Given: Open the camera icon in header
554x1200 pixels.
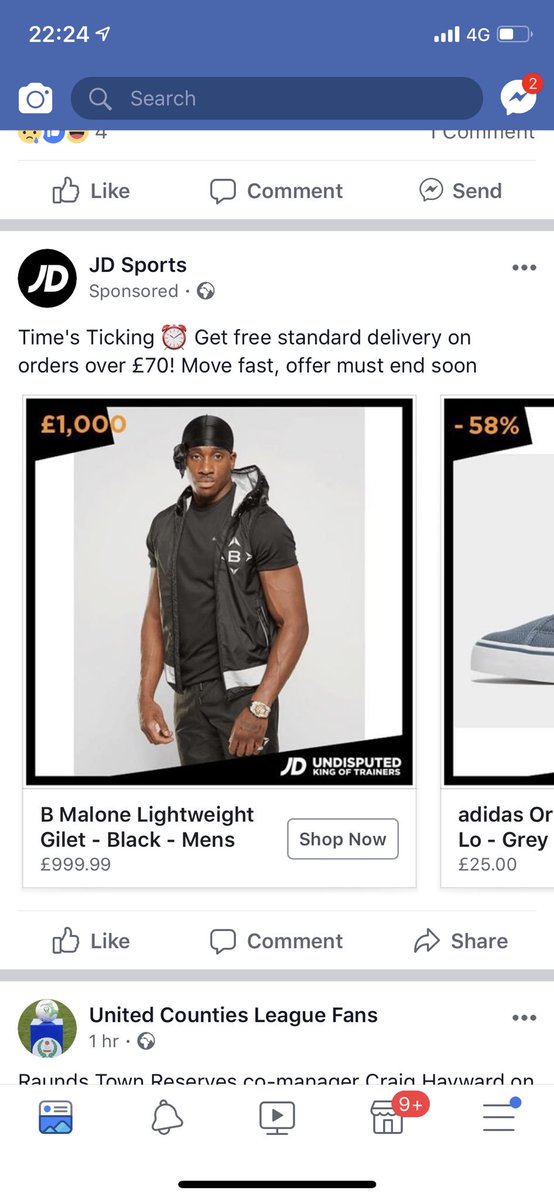Looking at the screenshot, I should (x=35, y=99).
